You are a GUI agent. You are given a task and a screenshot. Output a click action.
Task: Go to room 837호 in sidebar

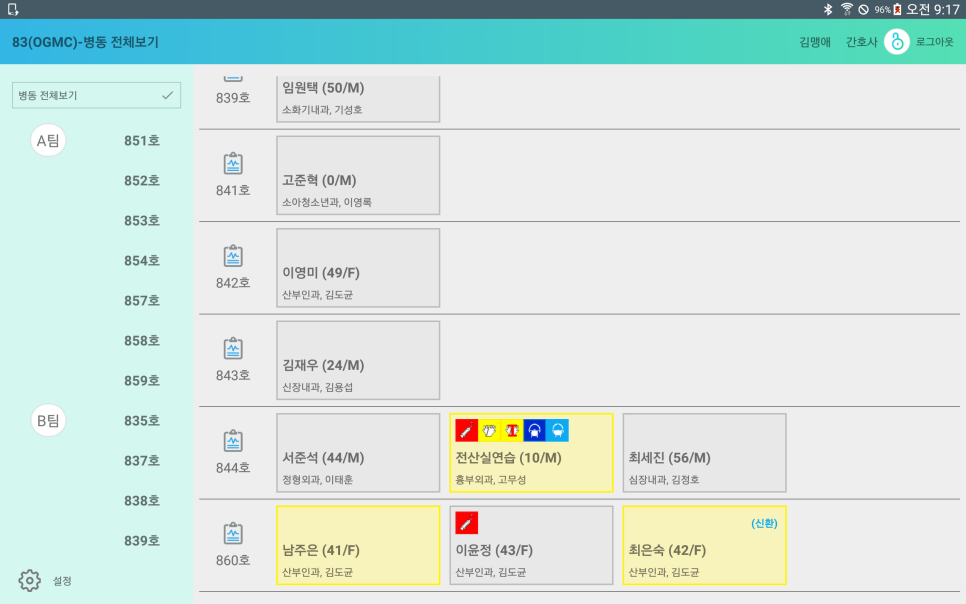pos(142,461)
